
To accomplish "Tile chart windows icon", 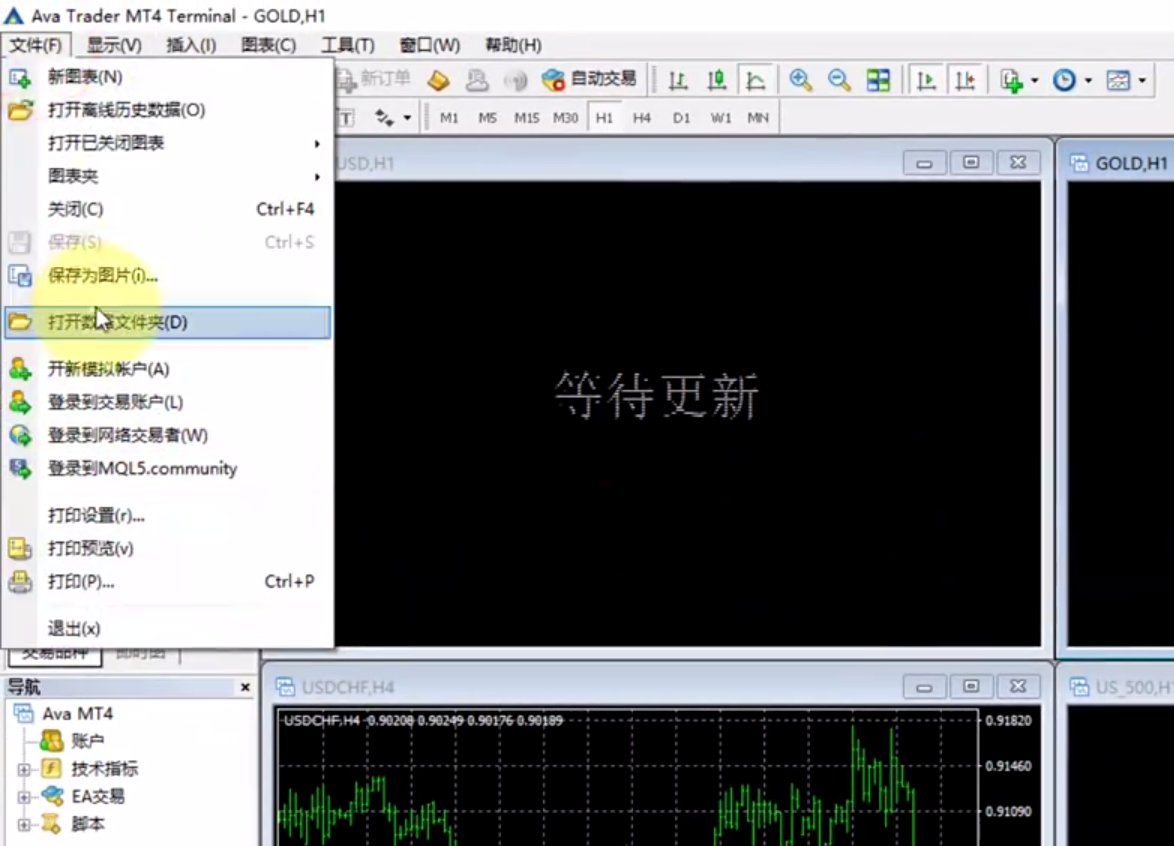I will (x=878, y=80).
